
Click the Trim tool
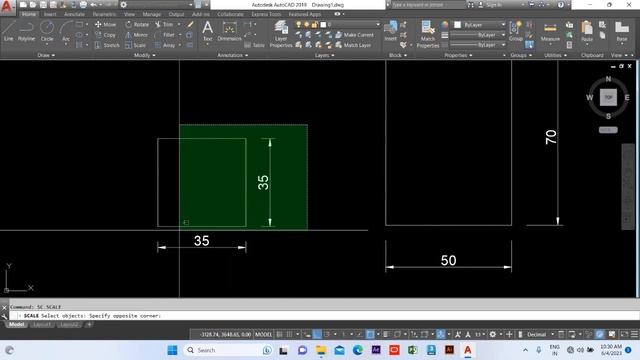coord(164,24)
